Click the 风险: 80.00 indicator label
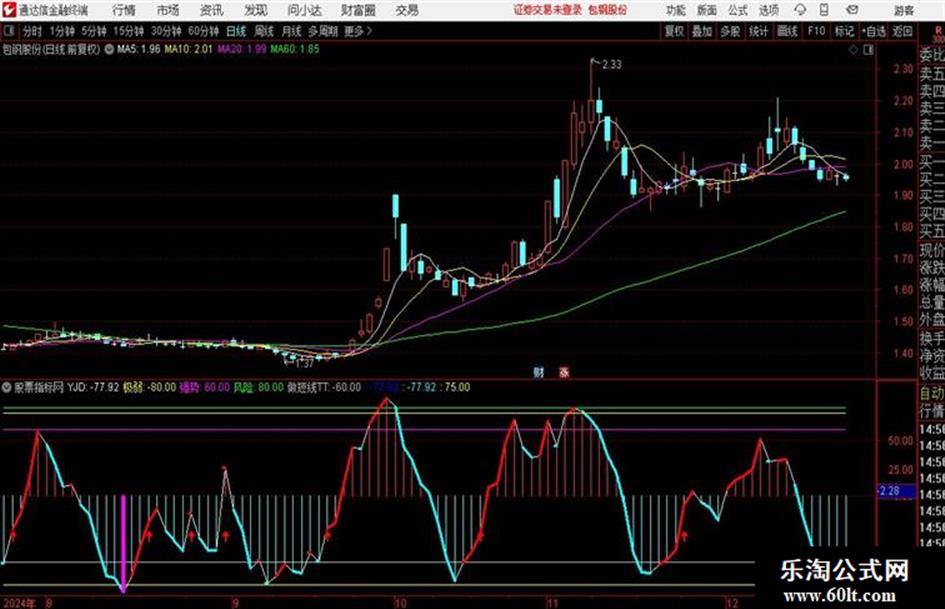 click(x=259, y=387)
